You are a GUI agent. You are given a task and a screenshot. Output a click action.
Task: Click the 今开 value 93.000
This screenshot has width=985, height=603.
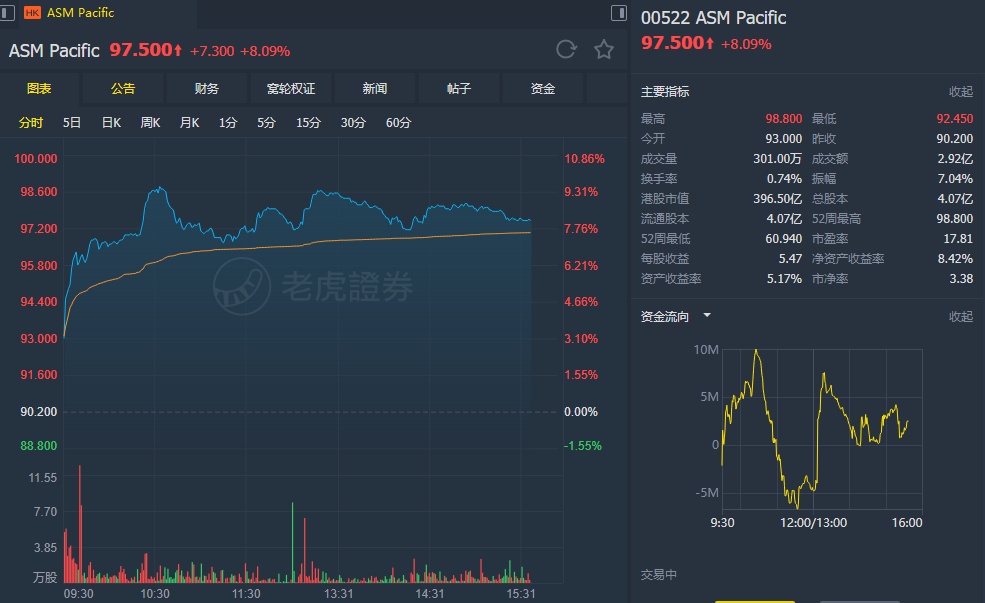pos(783,139)
